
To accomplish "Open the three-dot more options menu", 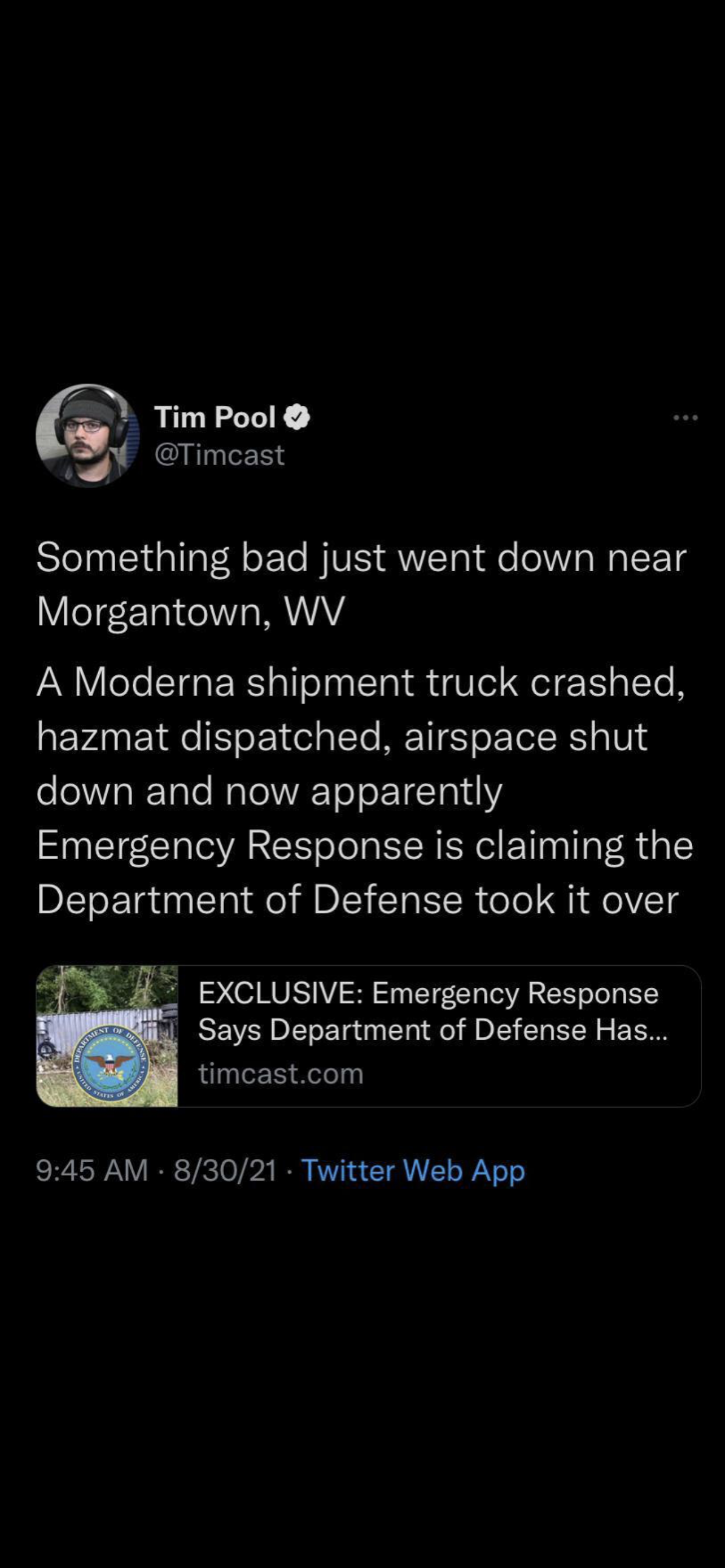I will click(x=685, y=418).
